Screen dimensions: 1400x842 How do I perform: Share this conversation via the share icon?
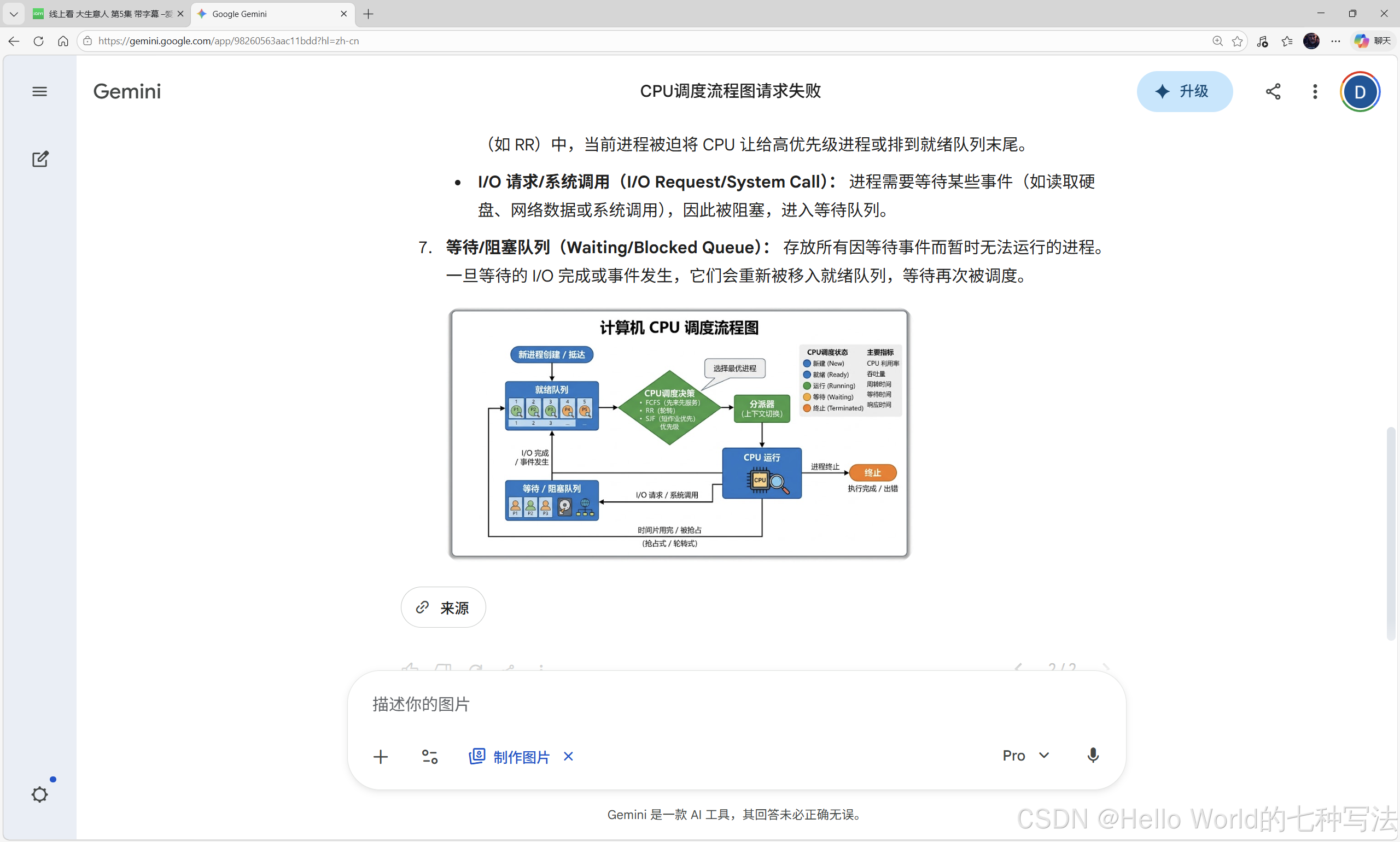(1273, 91)
